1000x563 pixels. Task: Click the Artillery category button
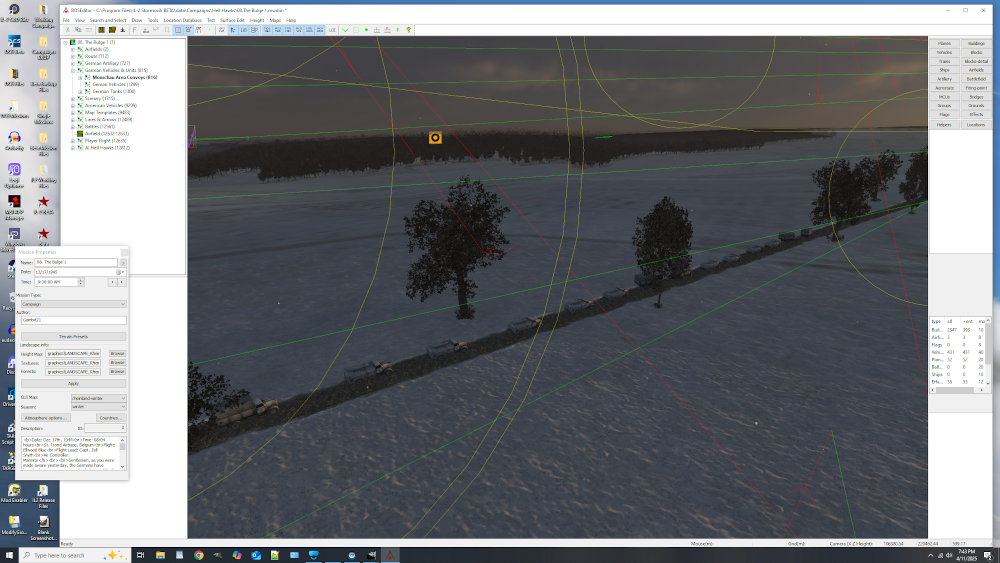[945, 79]
